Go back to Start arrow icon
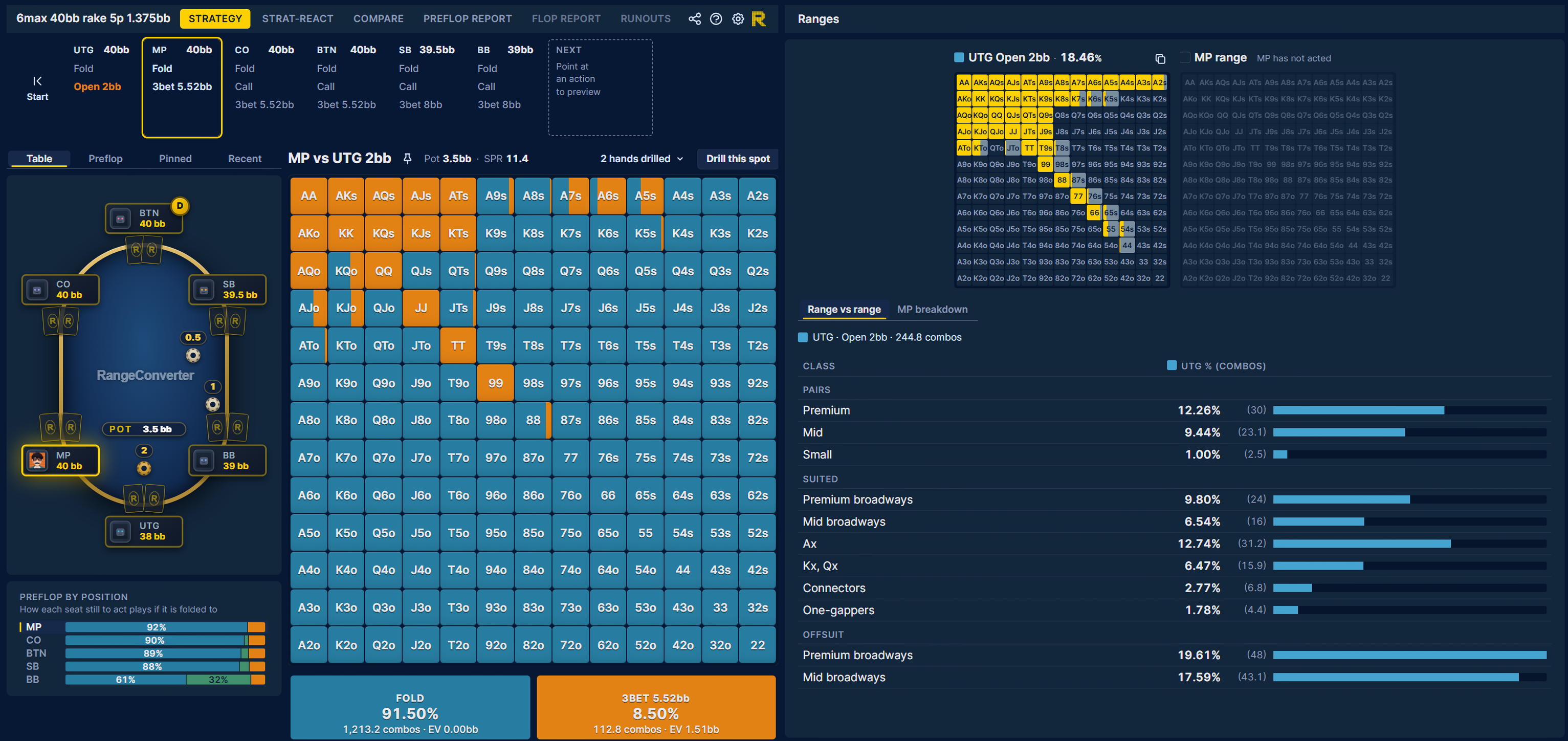Screen dimensions: 1568x741 (x=37, y=81)
